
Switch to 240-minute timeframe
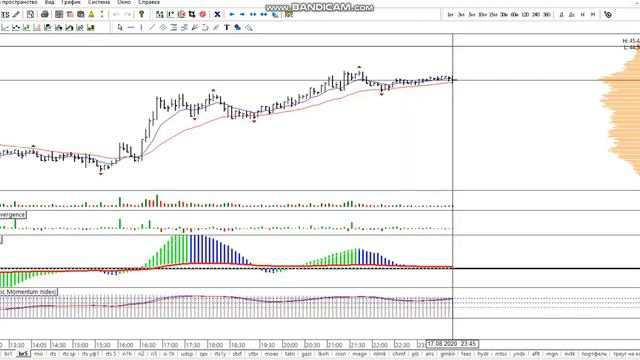pyautogui.click(x=536, y=15)
